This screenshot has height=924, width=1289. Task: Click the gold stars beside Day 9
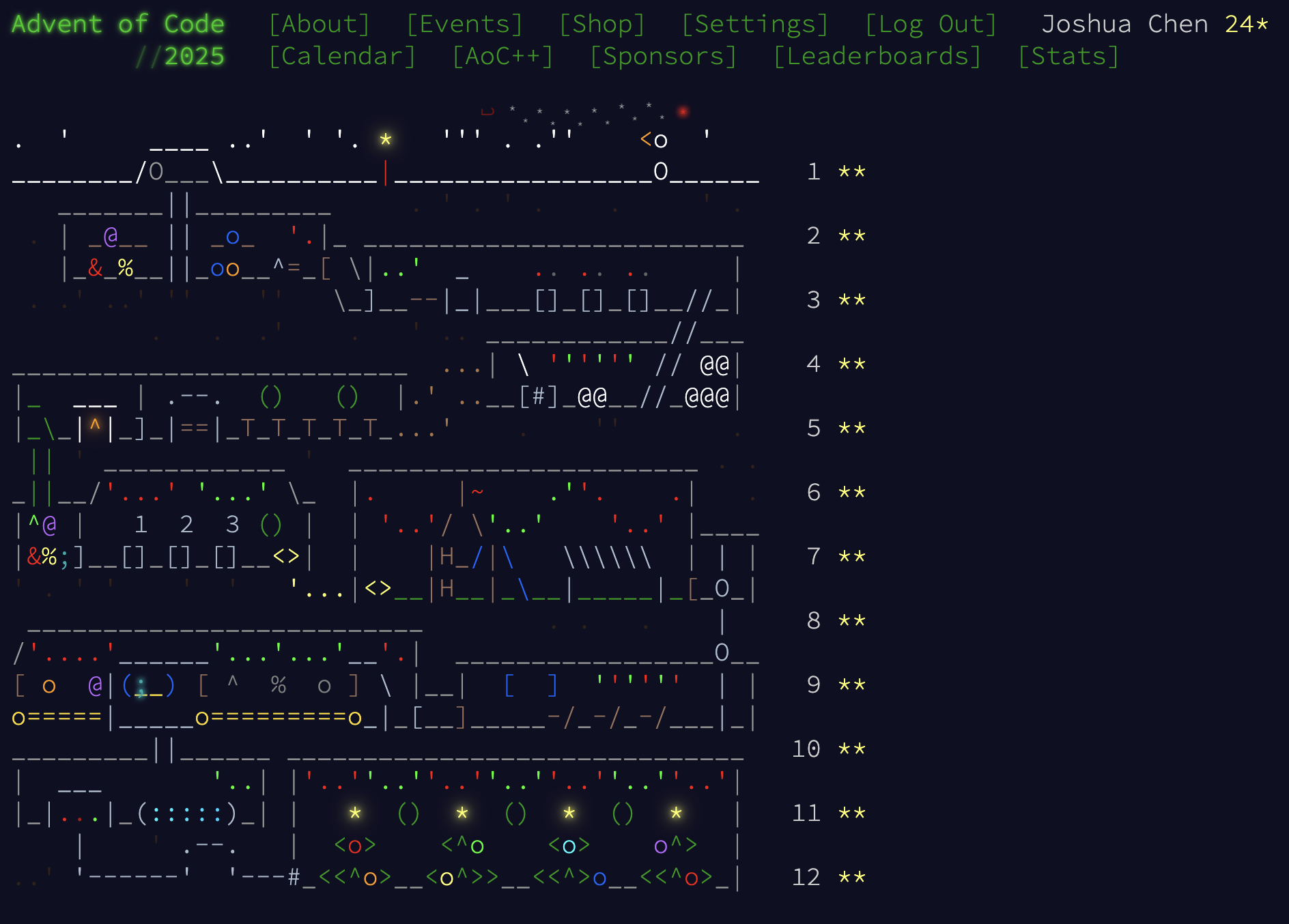852,685
